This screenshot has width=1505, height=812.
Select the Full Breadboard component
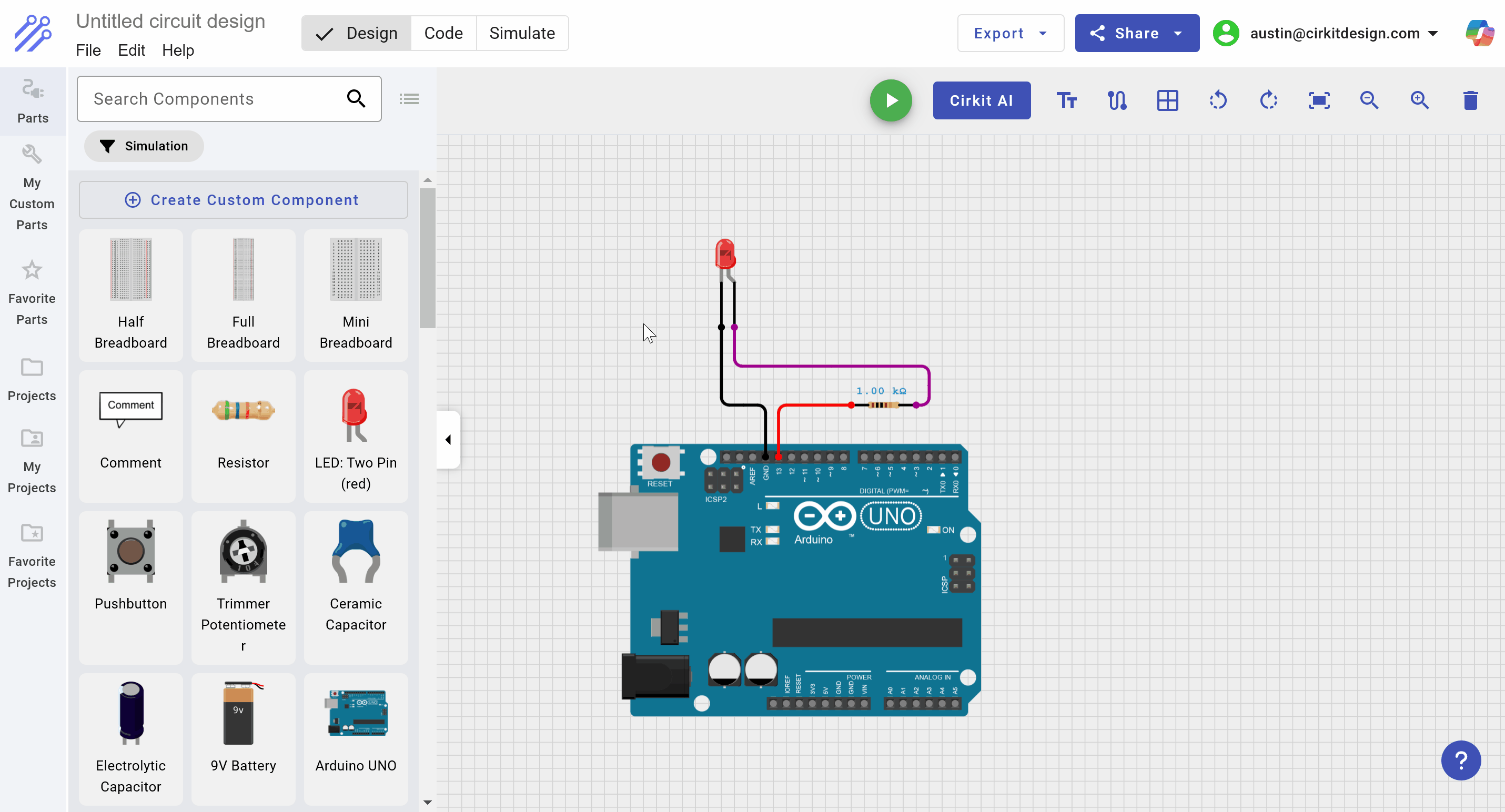coord(243,295)
